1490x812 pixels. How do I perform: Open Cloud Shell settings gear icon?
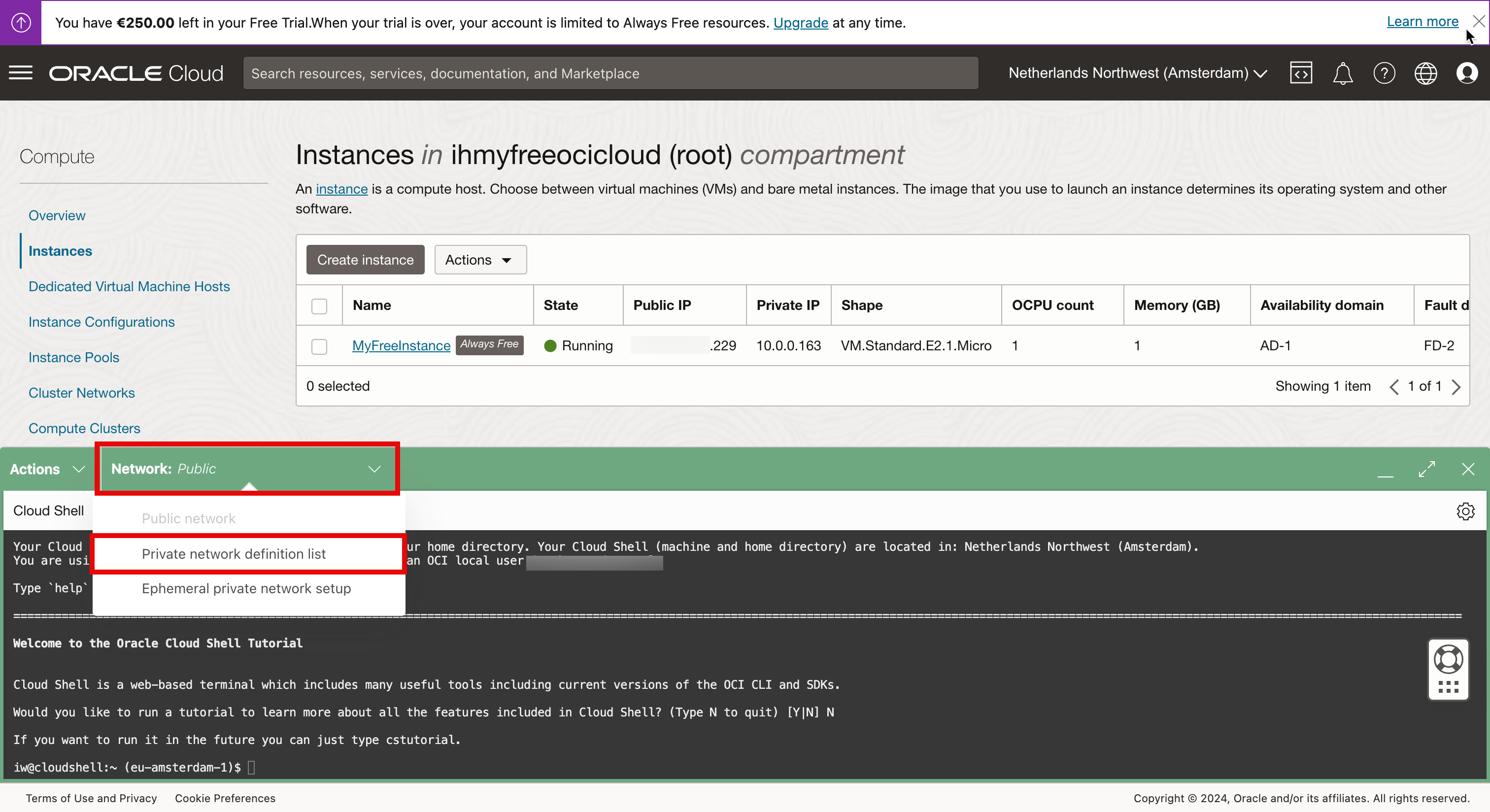(x=1465, y=510)
